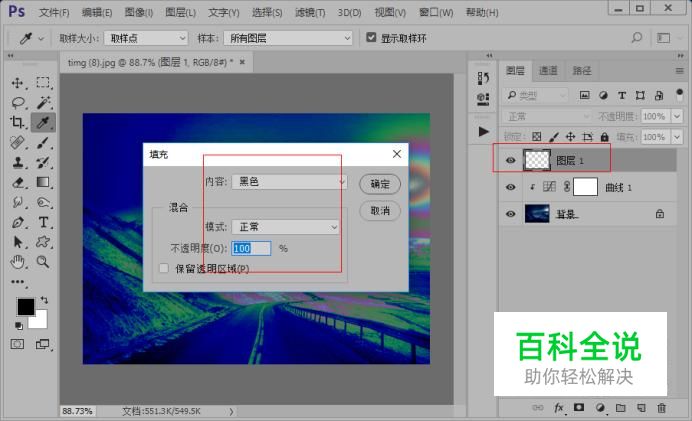This screenshot has height=421, width=692.
Task: Swap foreground and background colors
Action: pyautogui.click(x=44, y=300)
